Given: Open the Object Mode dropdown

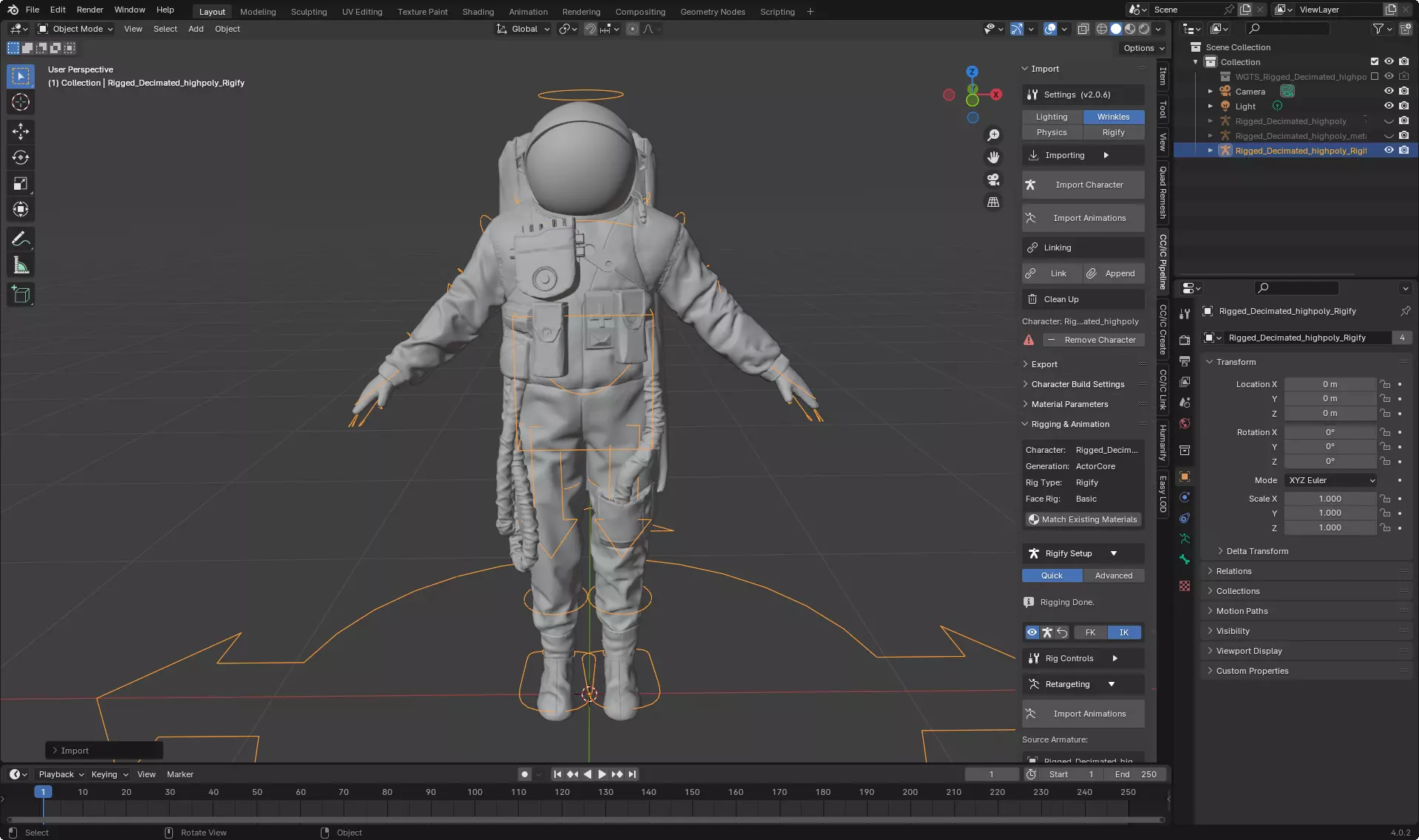Looking at the screenshot, I should click(x=75, y=29).
